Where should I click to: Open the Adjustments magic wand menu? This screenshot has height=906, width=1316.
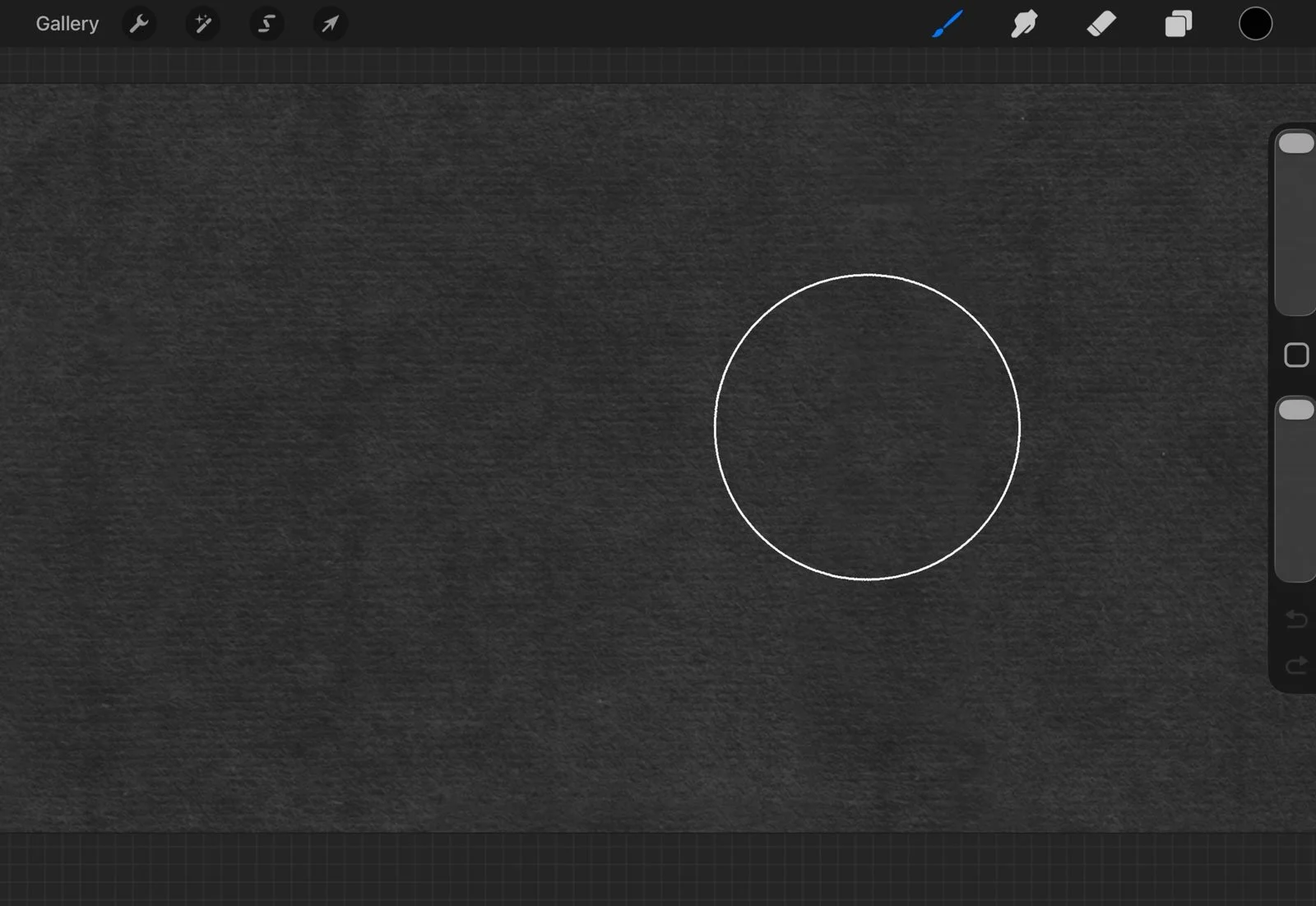(x=202, y=24)
